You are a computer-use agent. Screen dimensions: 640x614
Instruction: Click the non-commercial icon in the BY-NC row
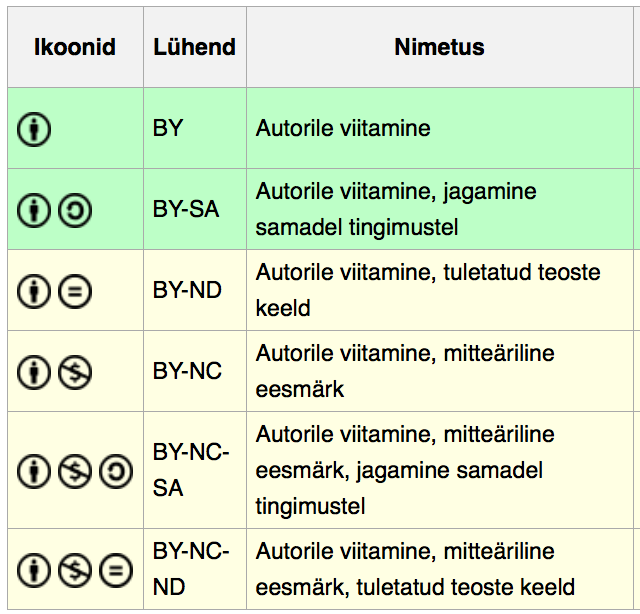75,372
